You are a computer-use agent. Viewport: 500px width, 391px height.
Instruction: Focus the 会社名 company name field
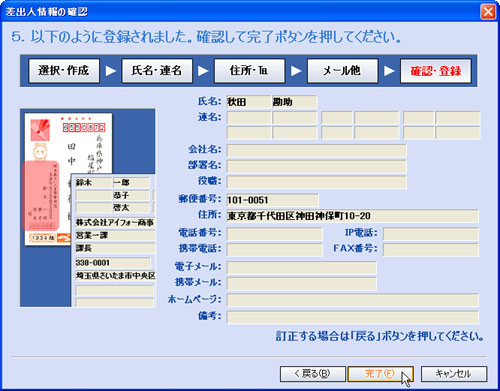[316, 150]
